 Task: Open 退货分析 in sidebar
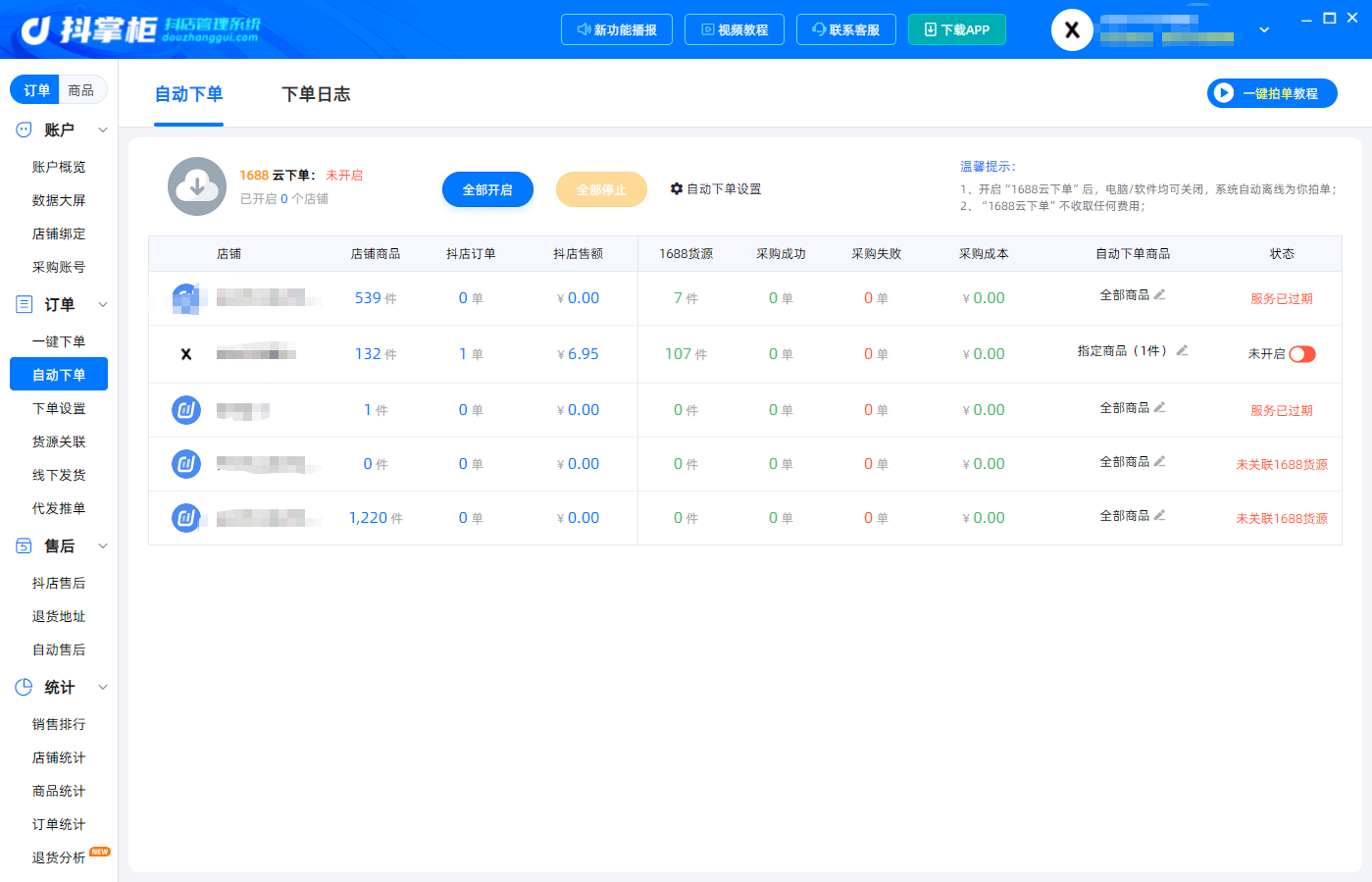(59, 857)
